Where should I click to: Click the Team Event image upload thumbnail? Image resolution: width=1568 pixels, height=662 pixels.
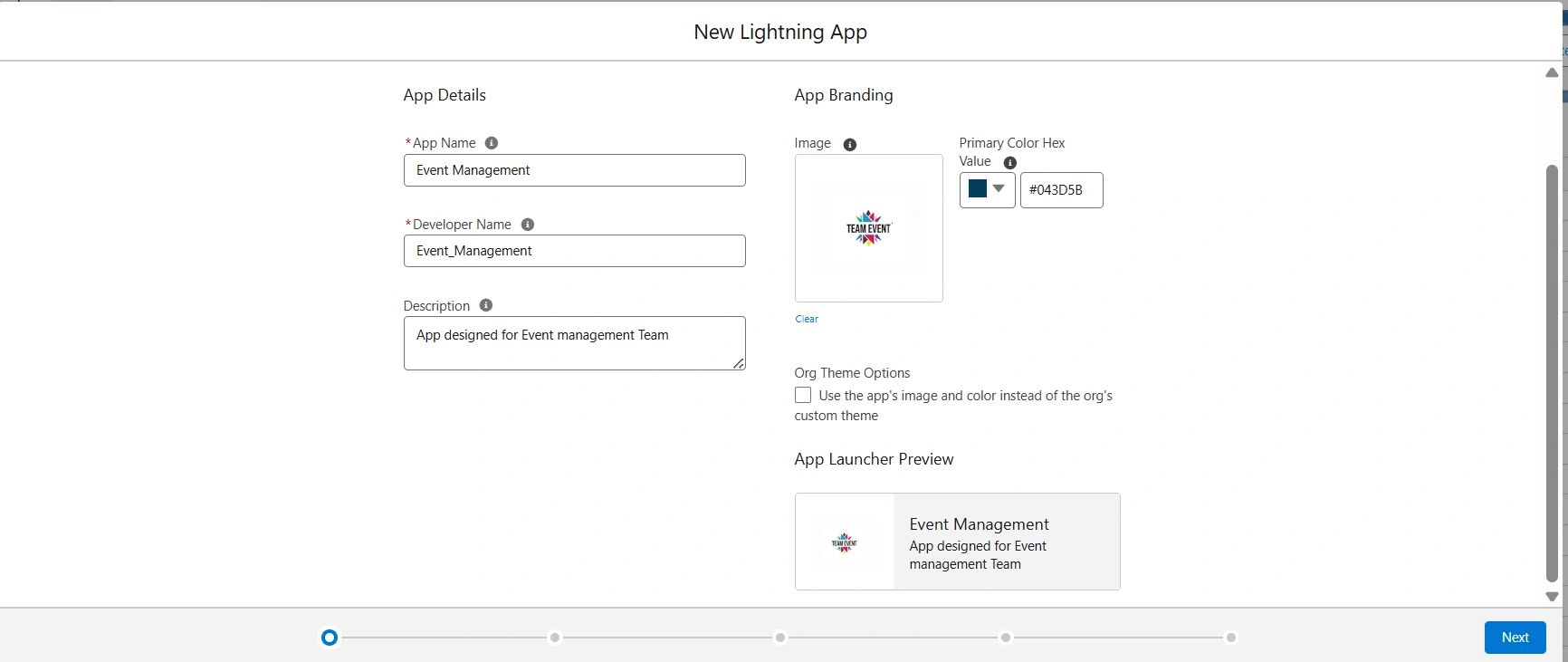[869, 228]
